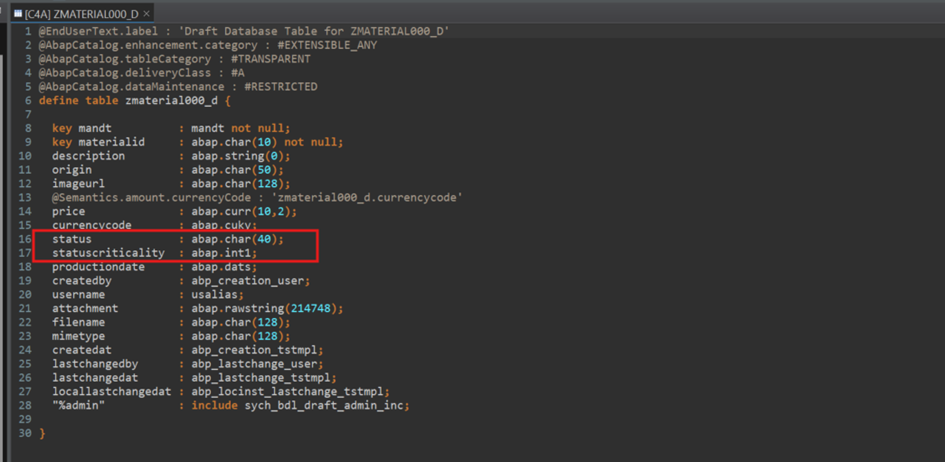This screenshot has height=462, width=945.
Task: Click the closing brace on line 30
Action: coord(42,433)
